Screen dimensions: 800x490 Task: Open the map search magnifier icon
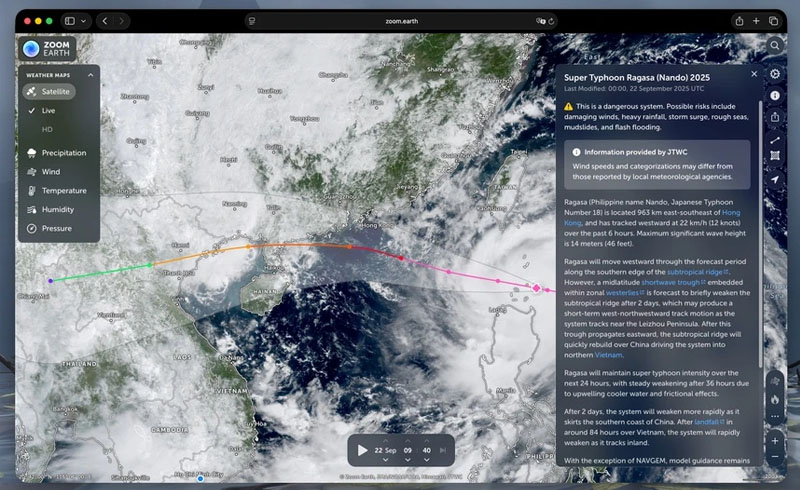point(776,46)
